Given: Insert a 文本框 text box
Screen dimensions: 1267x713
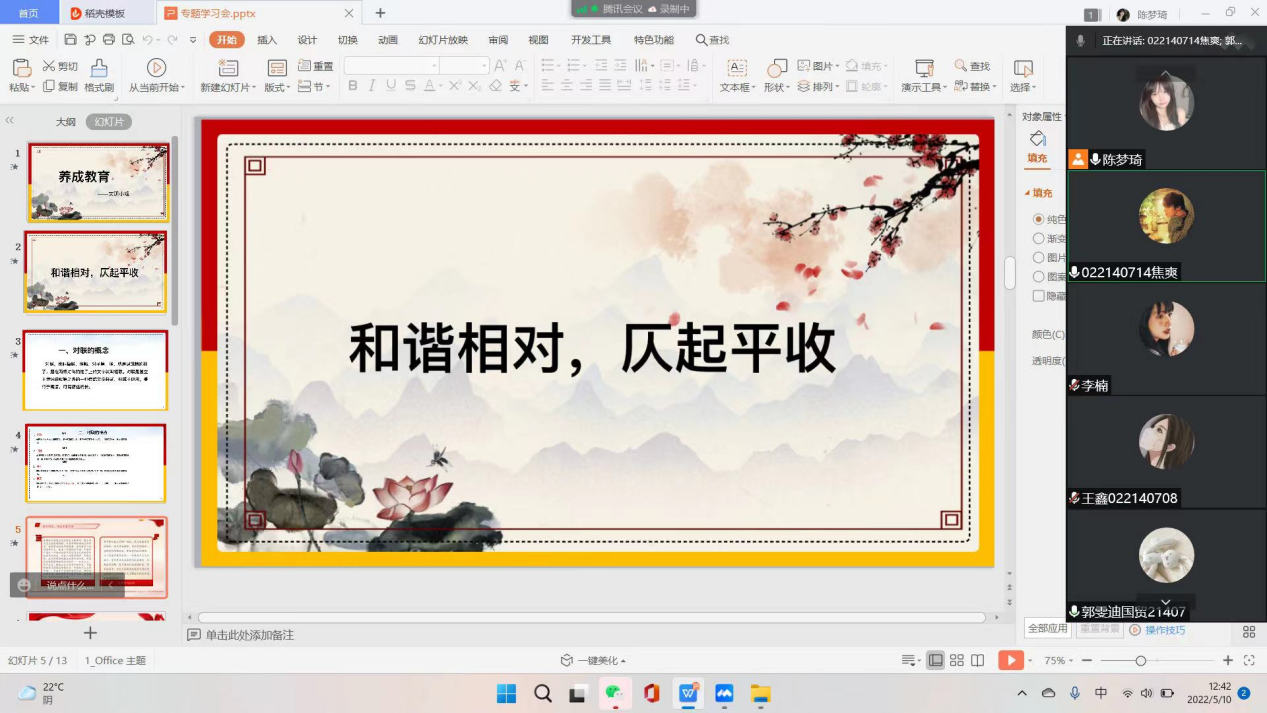Looking at the screenshot, I should 736,67.
